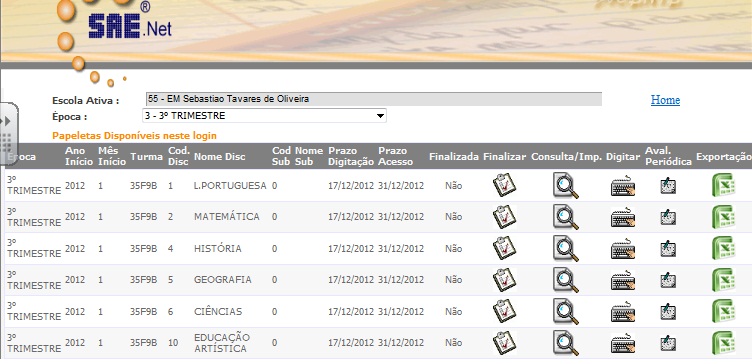Screen dimensions: 752x364
Task: Export L.PORTUGUESA via Excel icon
Action: click(723, 185)
